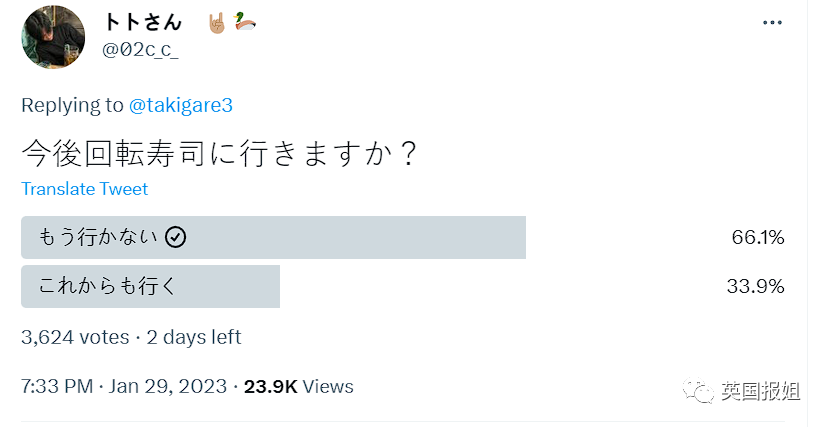Open the 7:33 PM · Jan 29, 2023 timestamp
This screenshot has height=427, width=827.
(x=124, y=386)
